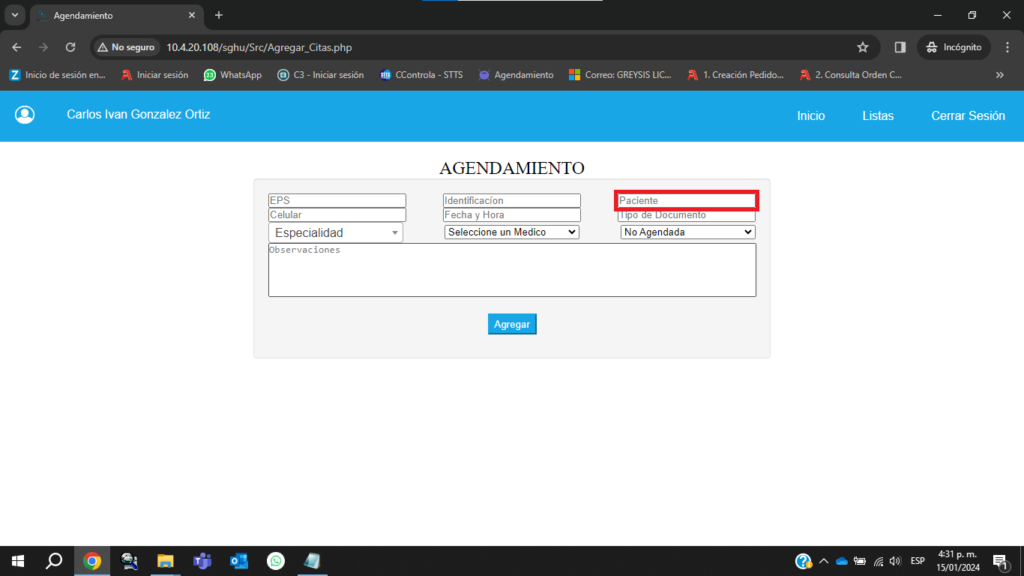
Task: Focus the Paciente input field
Action: (x=686, y=201)
